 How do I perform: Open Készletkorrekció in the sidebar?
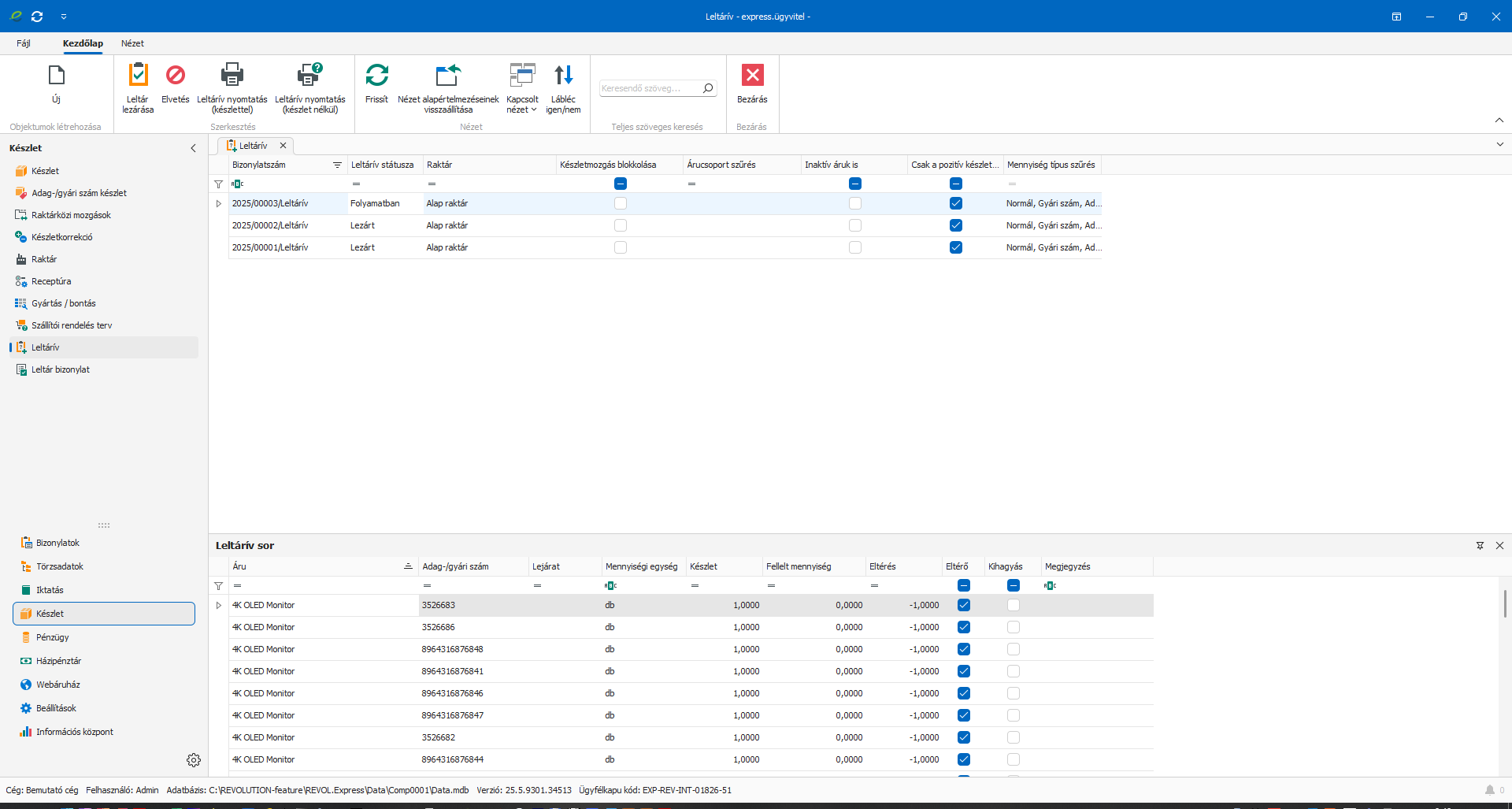(61, 237)
